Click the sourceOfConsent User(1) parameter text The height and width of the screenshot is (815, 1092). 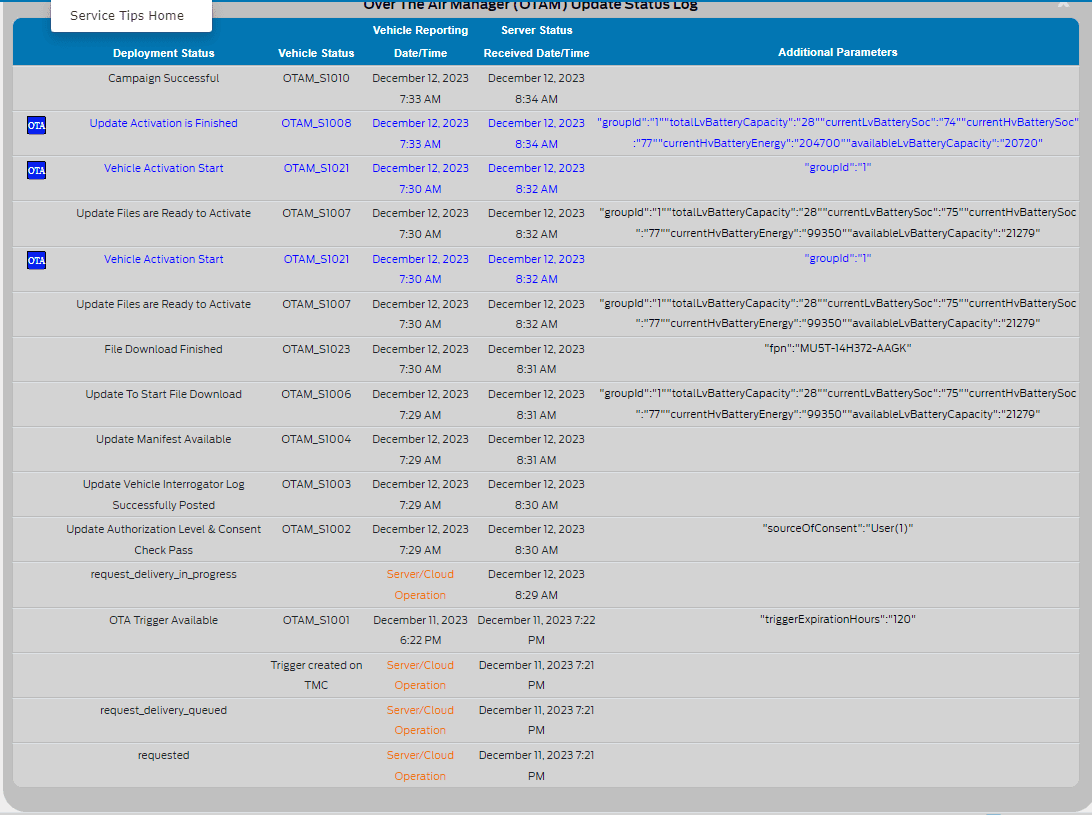point(837,529)
